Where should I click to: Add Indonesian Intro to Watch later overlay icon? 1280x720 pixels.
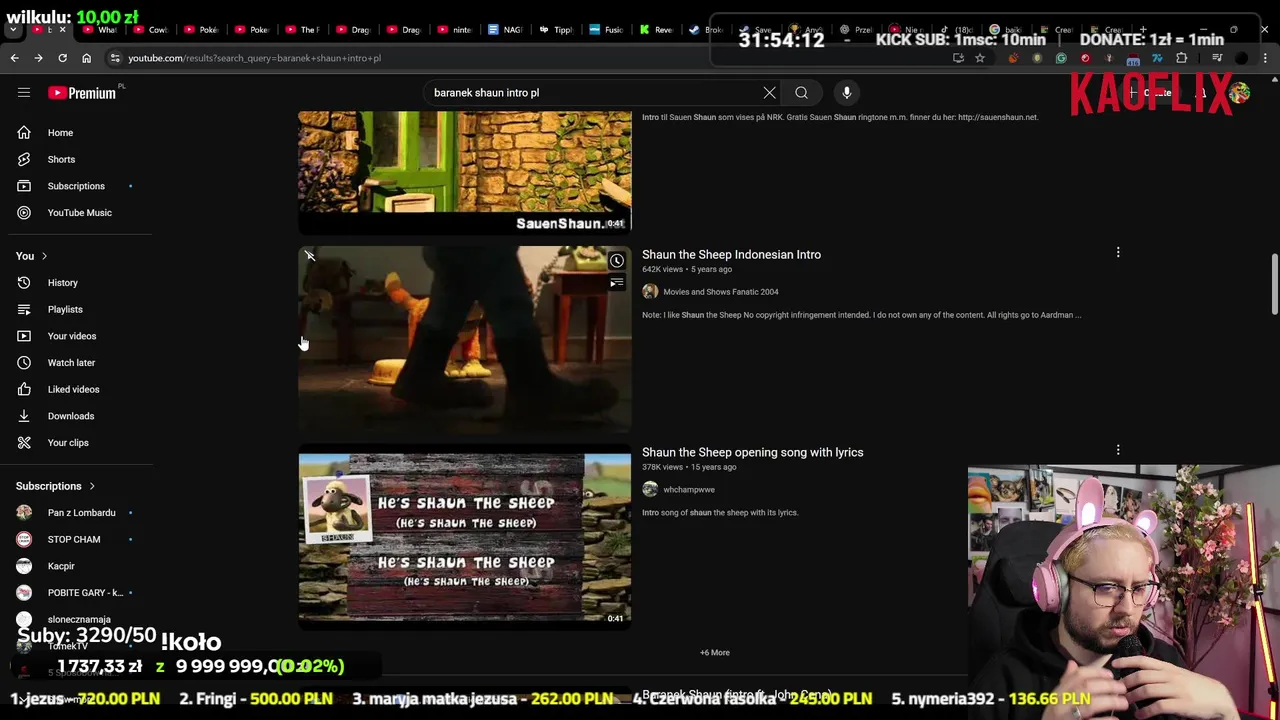(x=617, y=261)
